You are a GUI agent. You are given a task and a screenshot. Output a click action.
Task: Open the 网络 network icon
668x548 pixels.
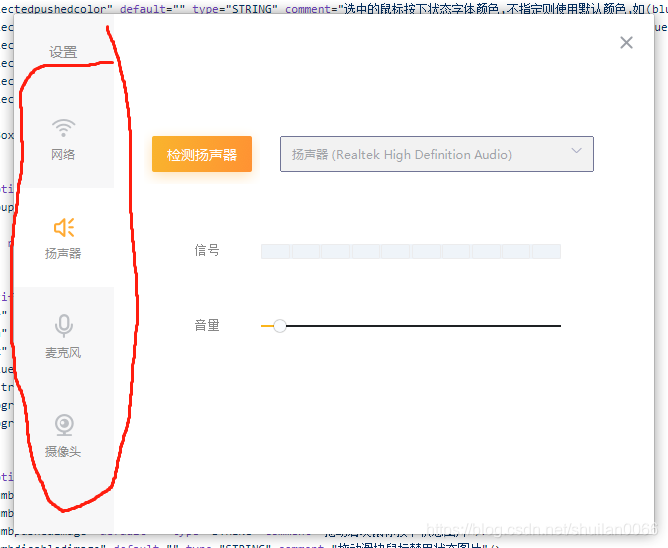[63, 128]
